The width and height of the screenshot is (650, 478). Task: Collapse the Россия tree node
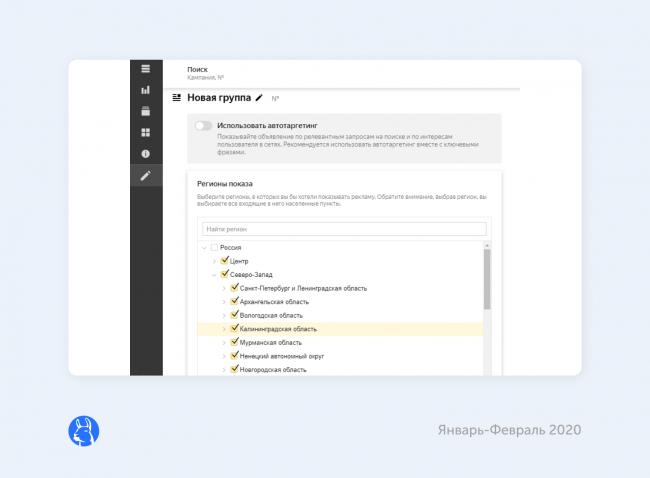click(x=204, y=247)
